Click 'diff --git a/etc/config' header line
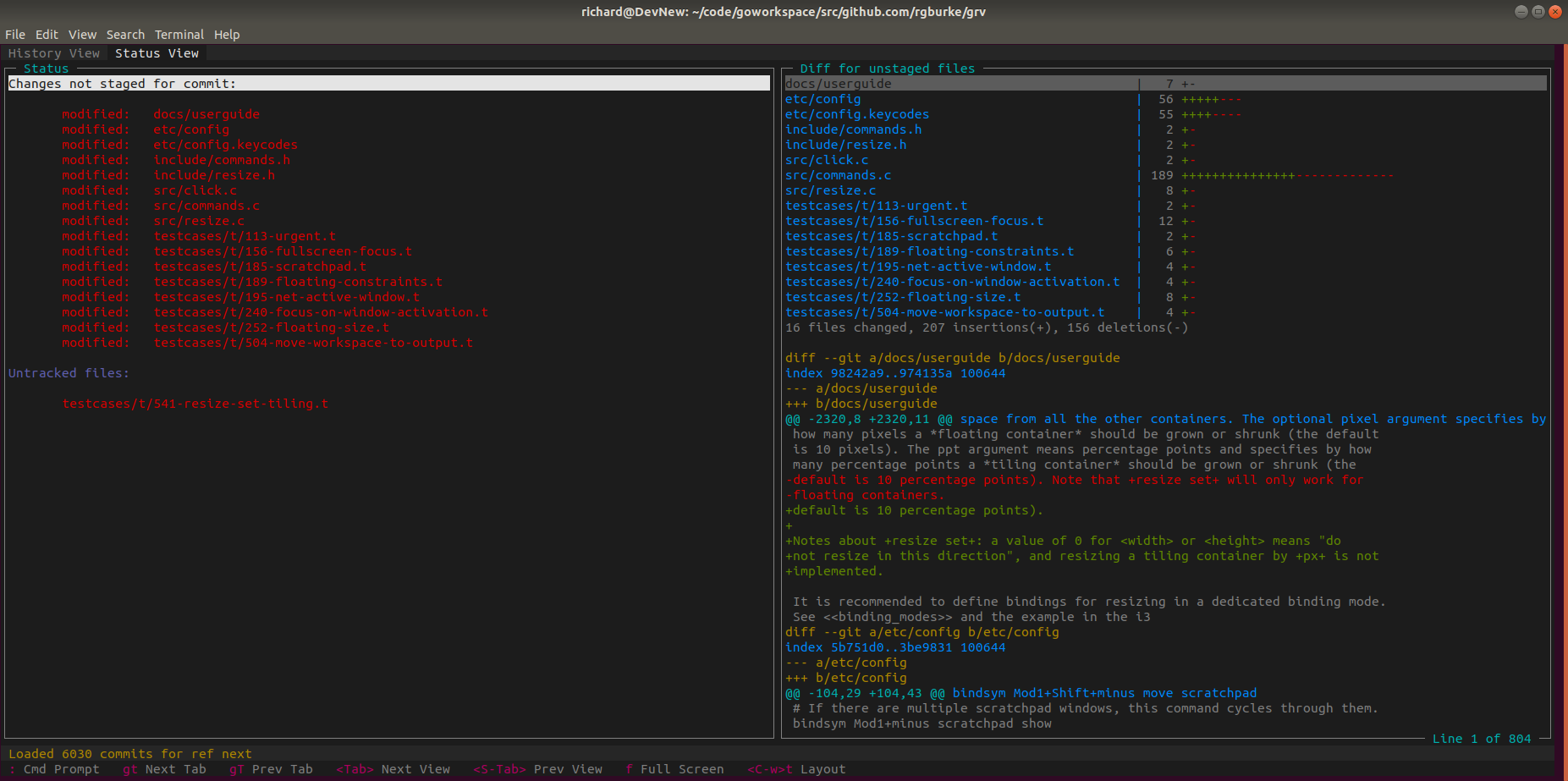The height and width of the screenshot is (781, 1568). coord(922,632)
